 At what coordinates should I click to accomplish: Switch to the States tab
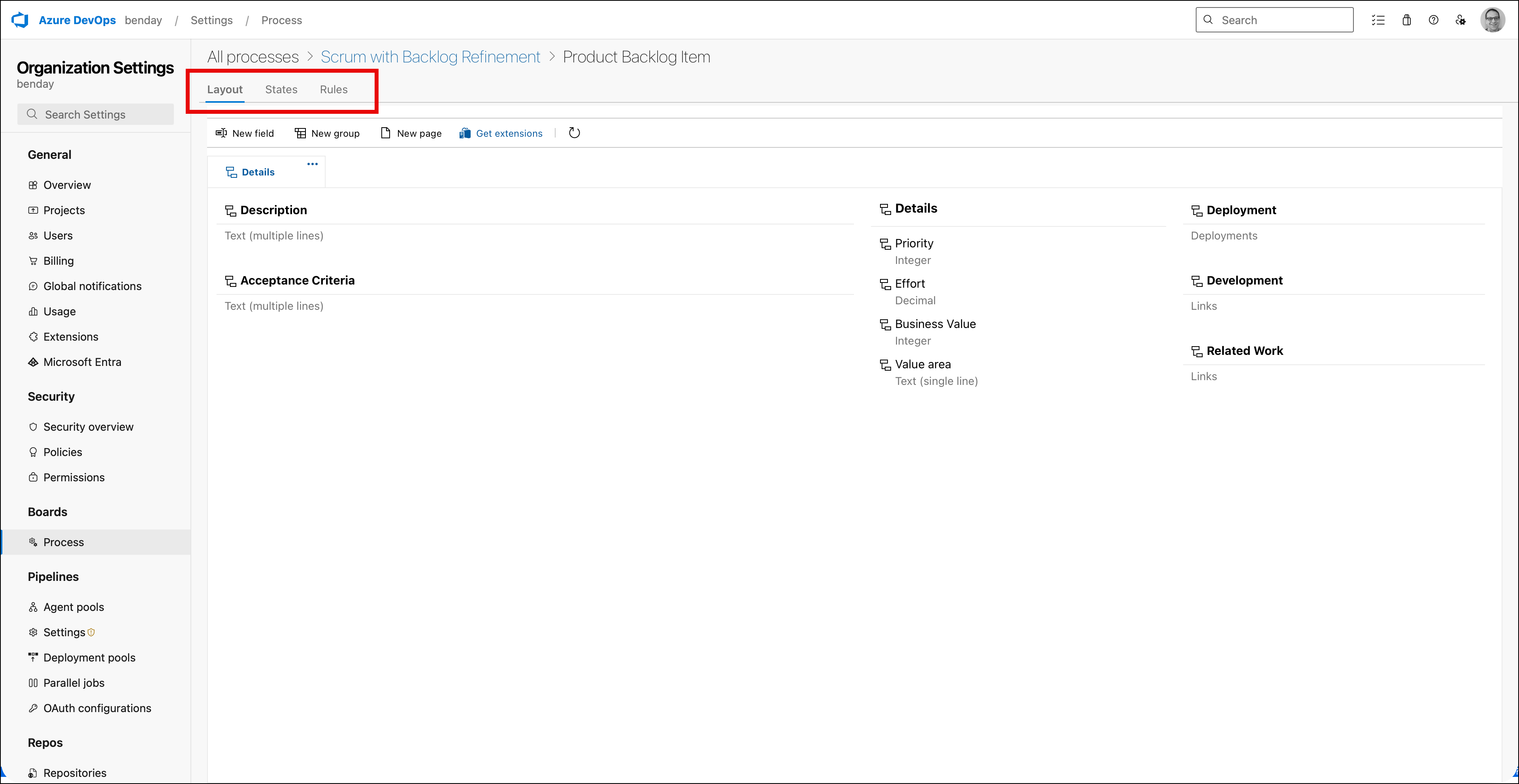281,89
